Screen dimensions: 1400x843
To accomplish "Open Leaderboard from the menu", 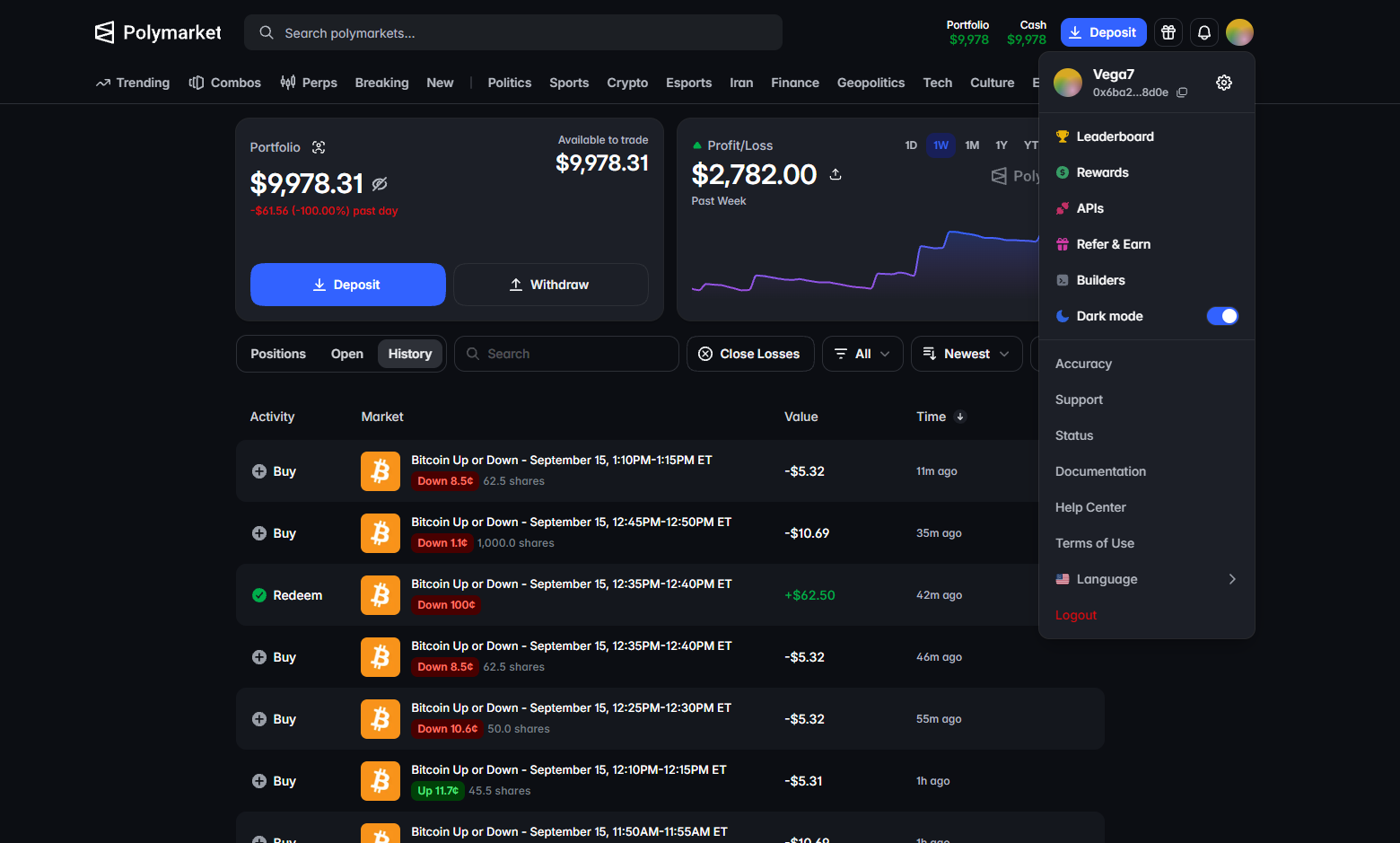I will [x=1147, y=136].
